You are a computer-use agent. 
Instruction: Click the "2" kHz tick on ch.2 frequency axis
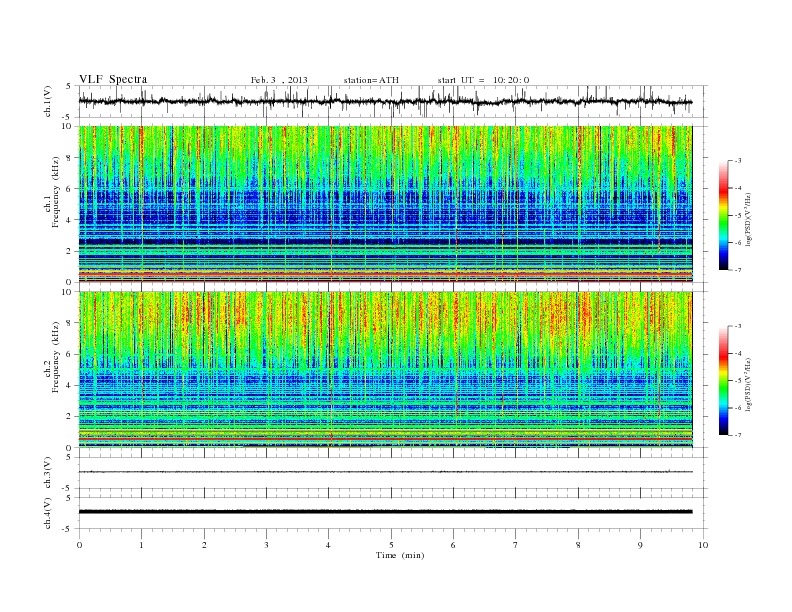[x=70, y=417]
